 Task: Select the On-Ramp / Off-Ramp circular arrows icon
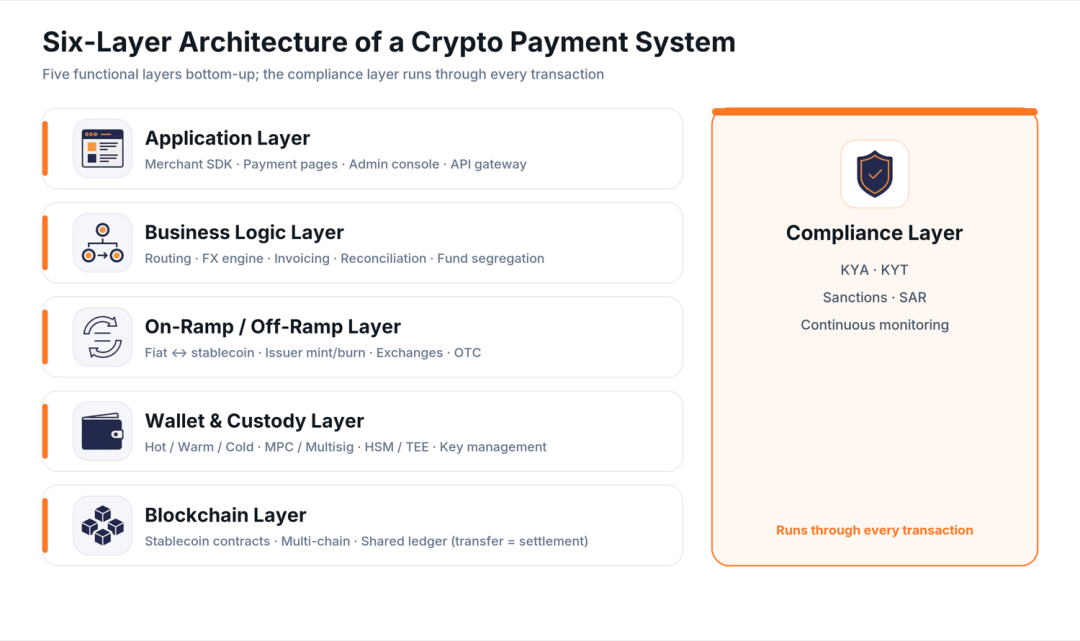pos(103,337)
